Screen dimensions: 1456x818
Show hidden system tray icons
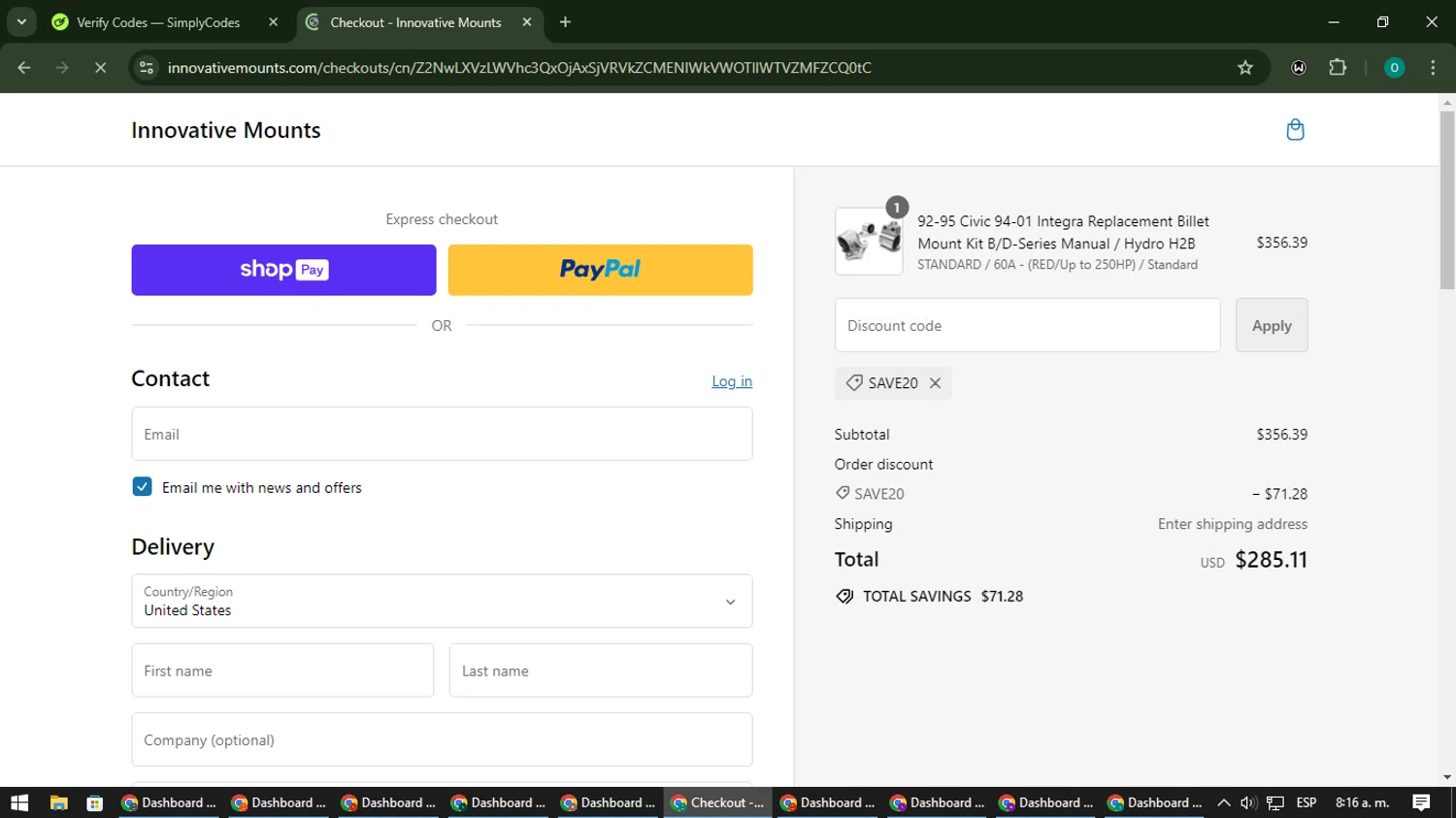coord(1223,802)
